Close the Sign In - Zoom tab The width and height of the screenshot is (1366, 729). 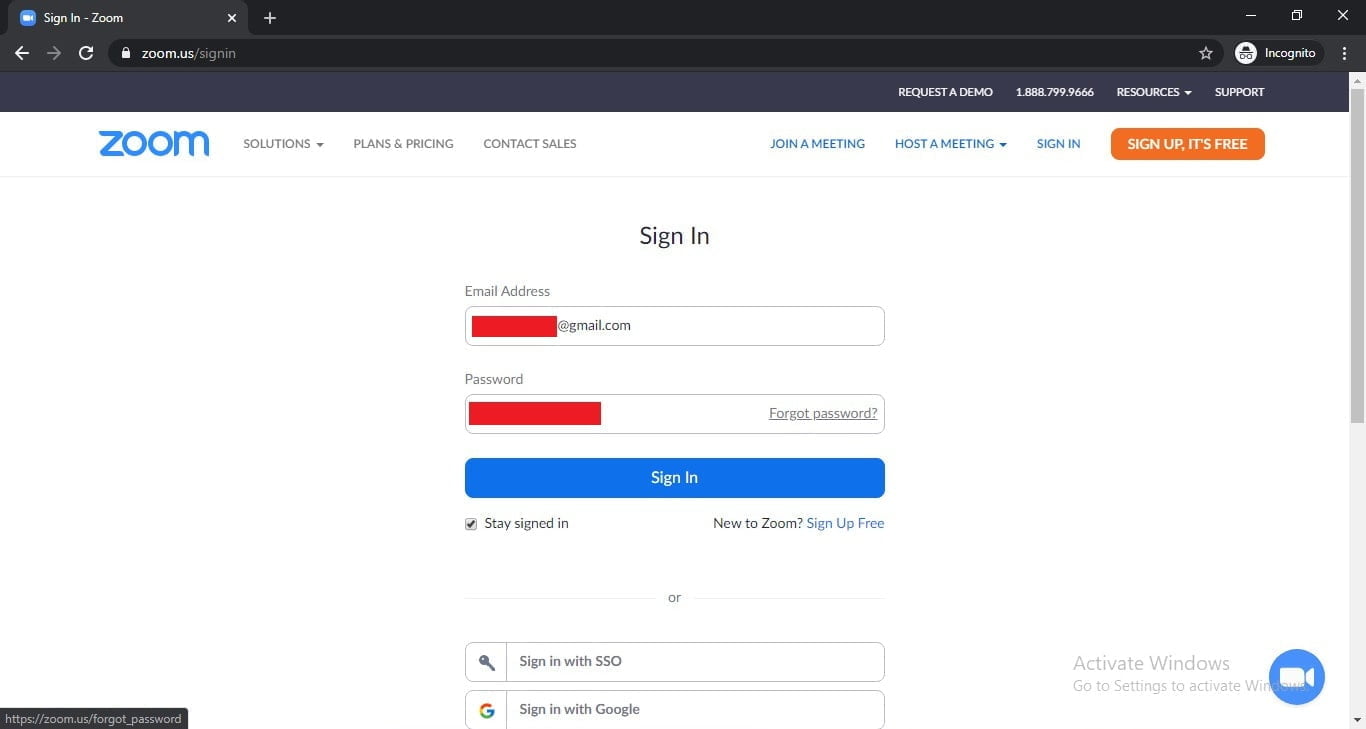pos(232,18)
